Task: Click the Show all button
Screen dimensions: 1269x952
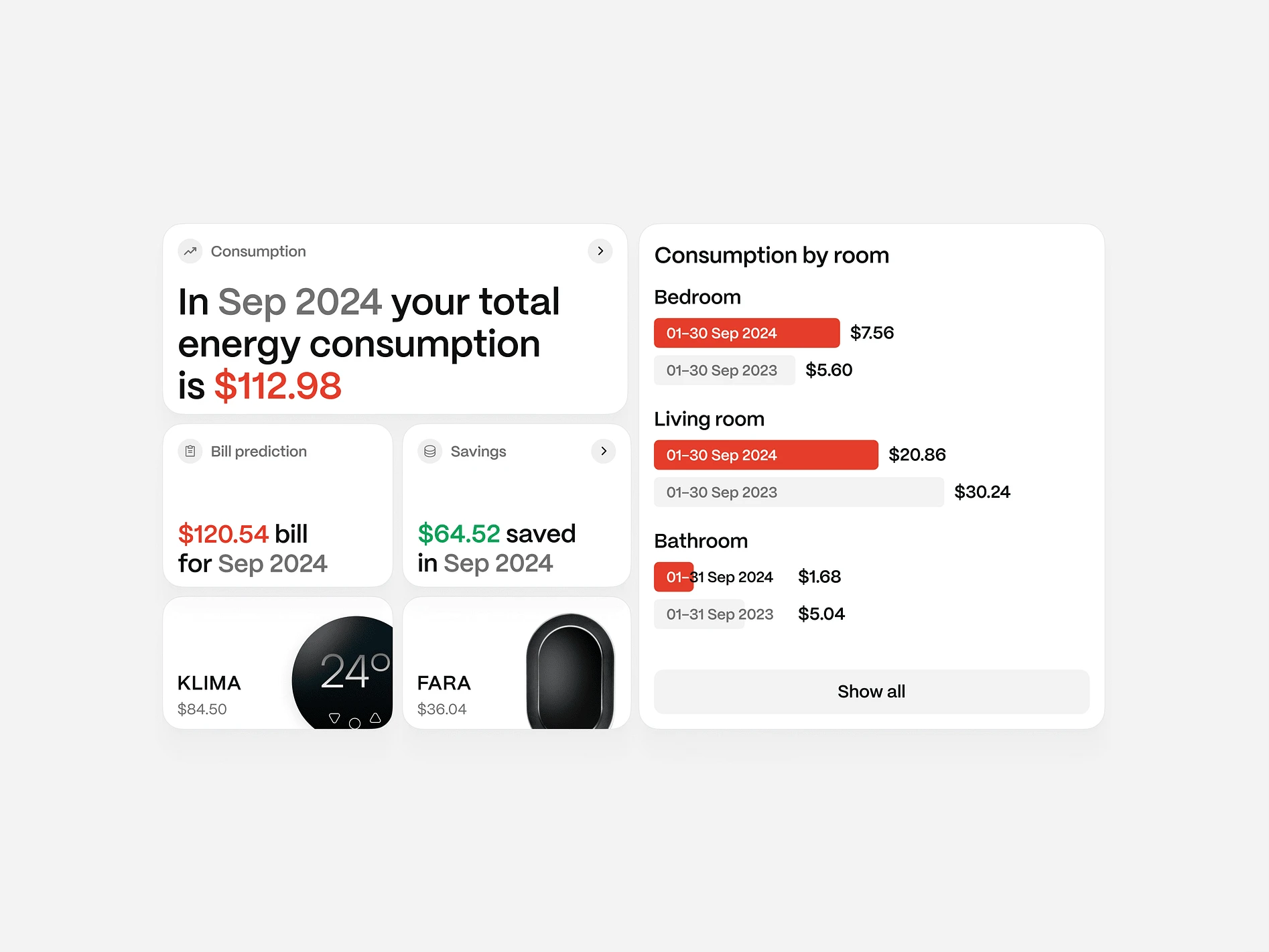Action: pyautogui.click(x=872, y=691)
